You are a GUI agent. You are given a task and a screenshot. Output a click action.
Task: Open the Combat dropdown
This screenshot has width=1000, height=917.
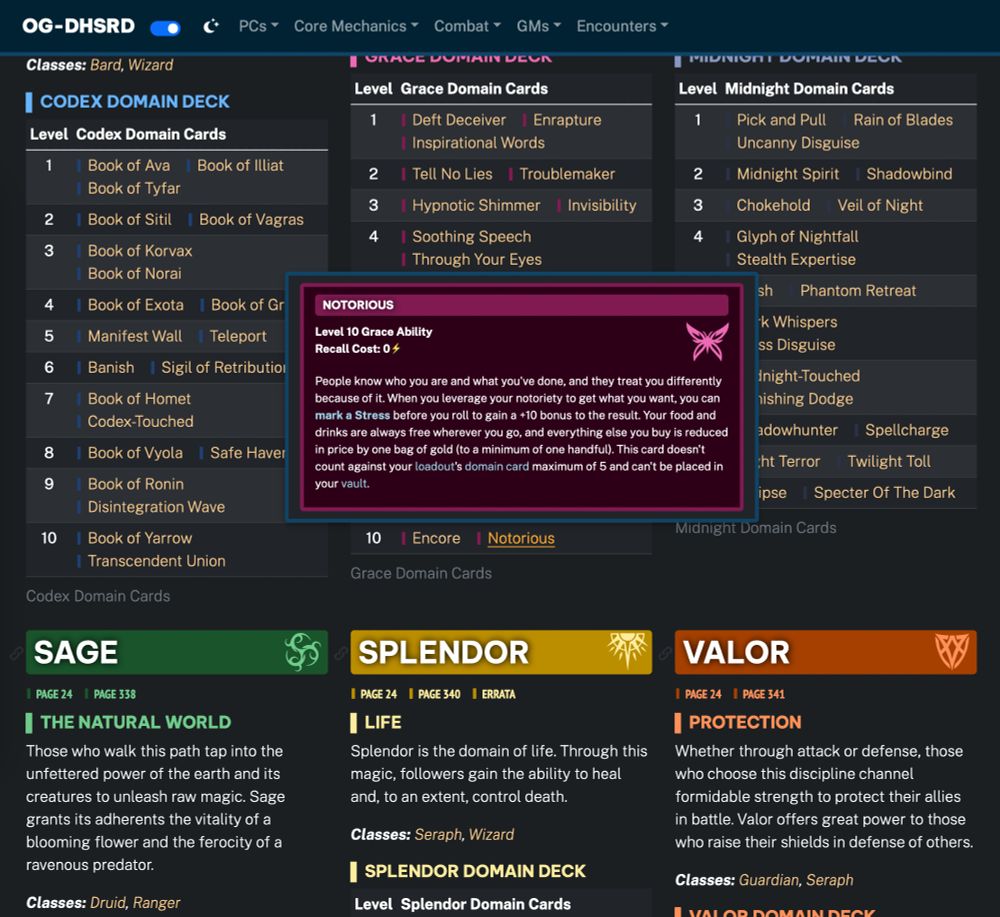coord(467,26)
